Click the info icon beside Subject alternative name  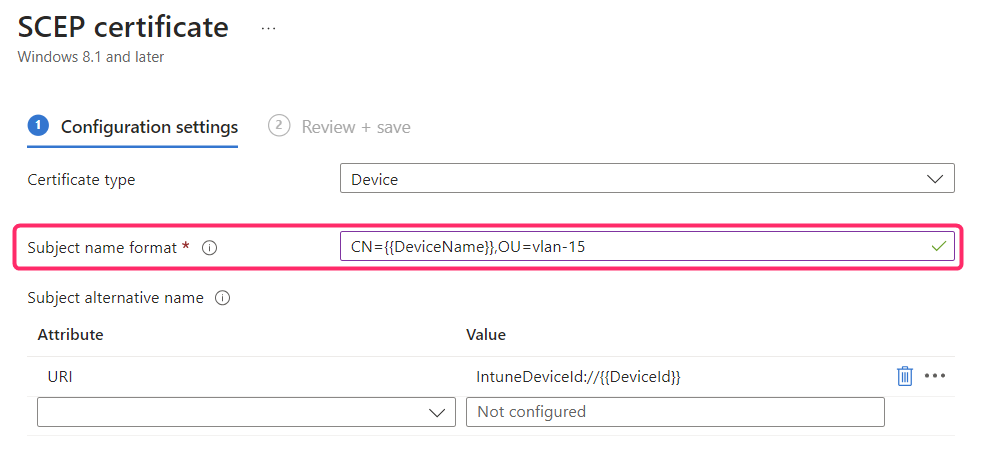223,298
